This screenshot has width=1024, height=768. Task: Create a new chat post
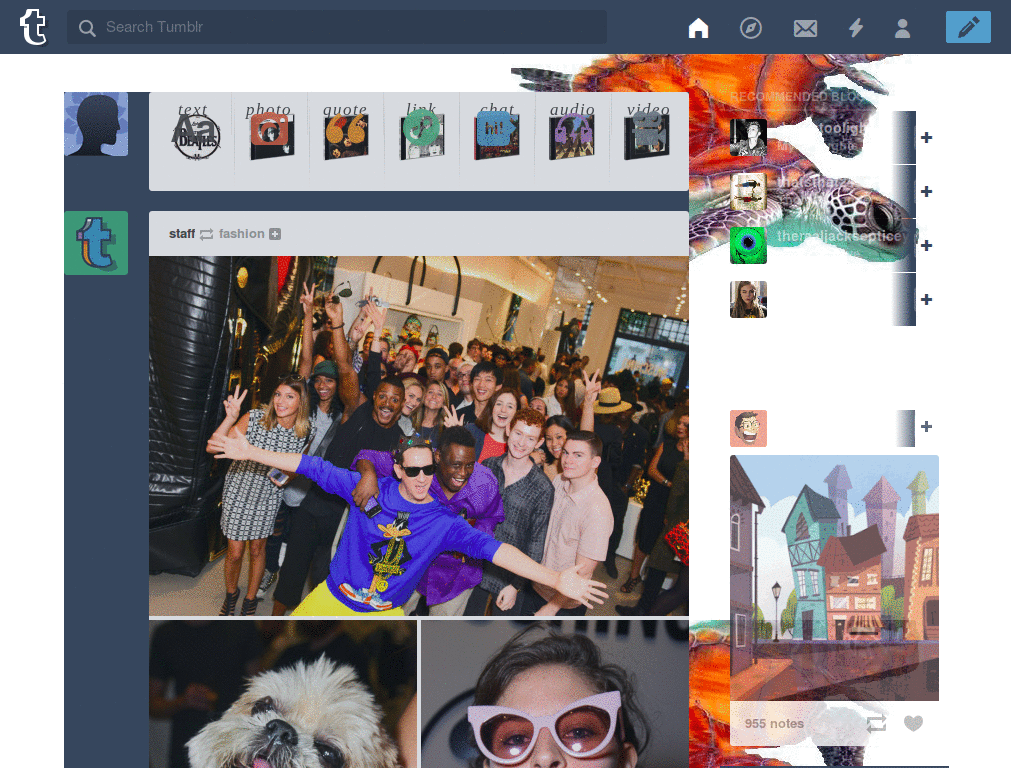[497, 133]
